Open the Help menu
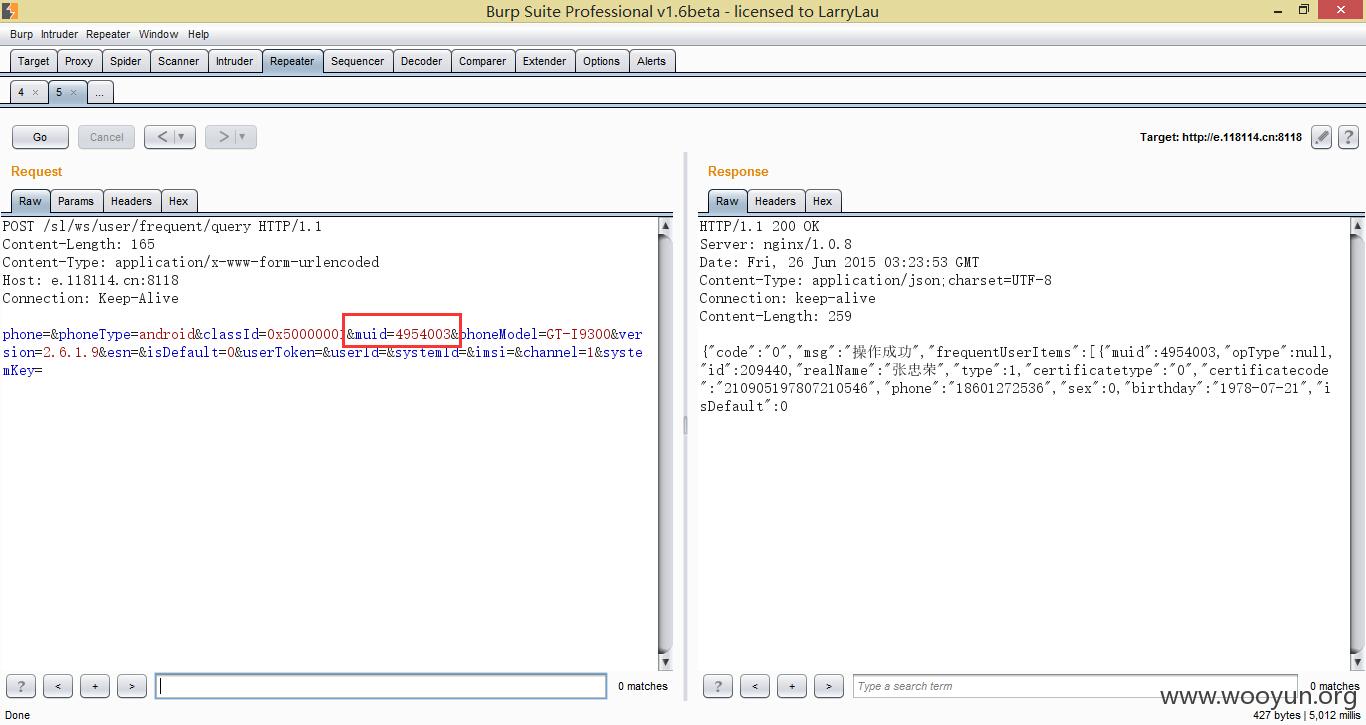The height and width of the screenshot is (725, 1366). 199,34
